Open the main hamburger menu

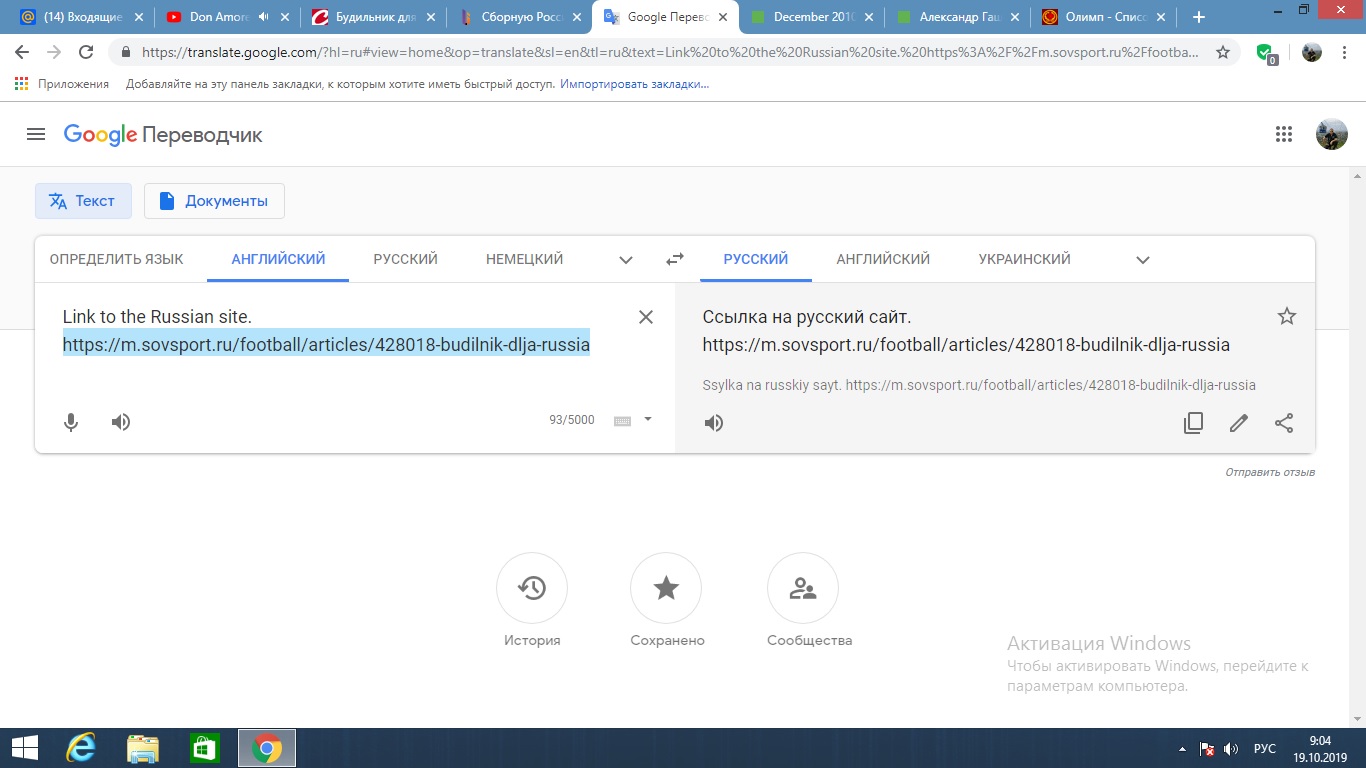point(36,134)
